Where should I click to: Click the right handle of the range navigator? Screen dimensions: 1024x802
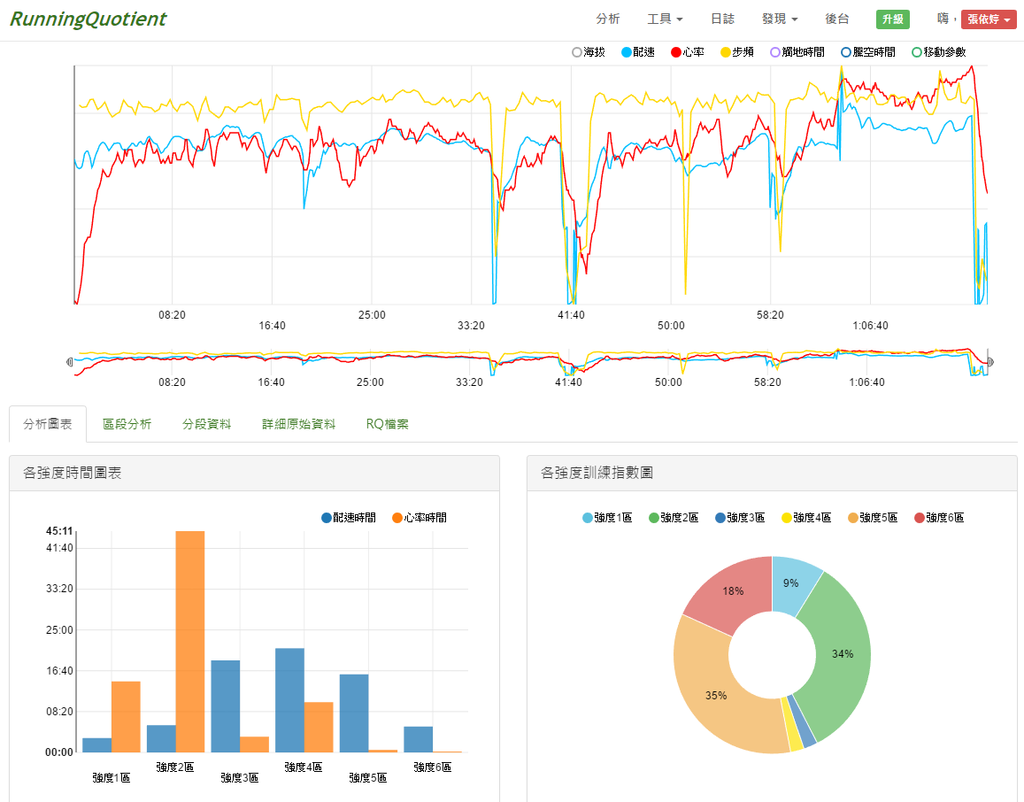[x=990, y=362]
